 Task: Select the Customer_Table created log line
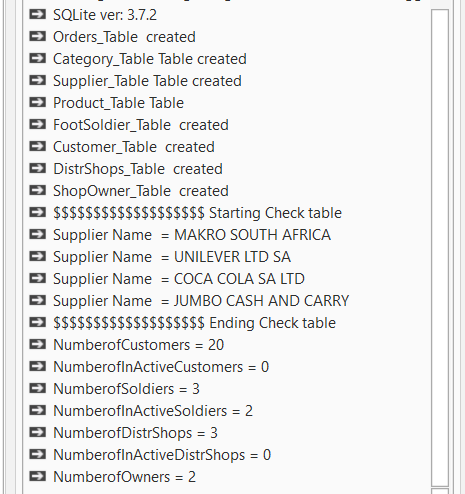tap(134, 147)
